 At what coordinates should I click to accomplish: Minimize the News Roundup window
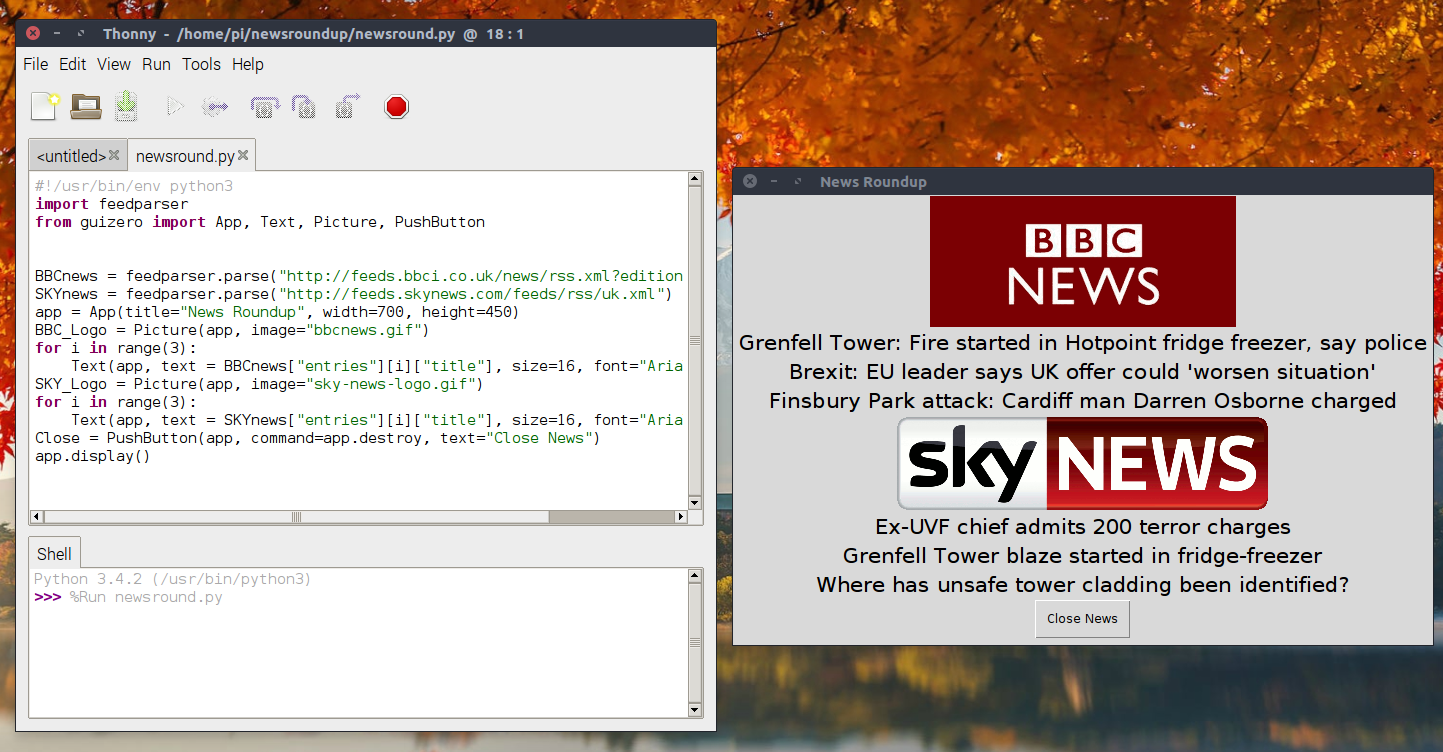point(774,181)
